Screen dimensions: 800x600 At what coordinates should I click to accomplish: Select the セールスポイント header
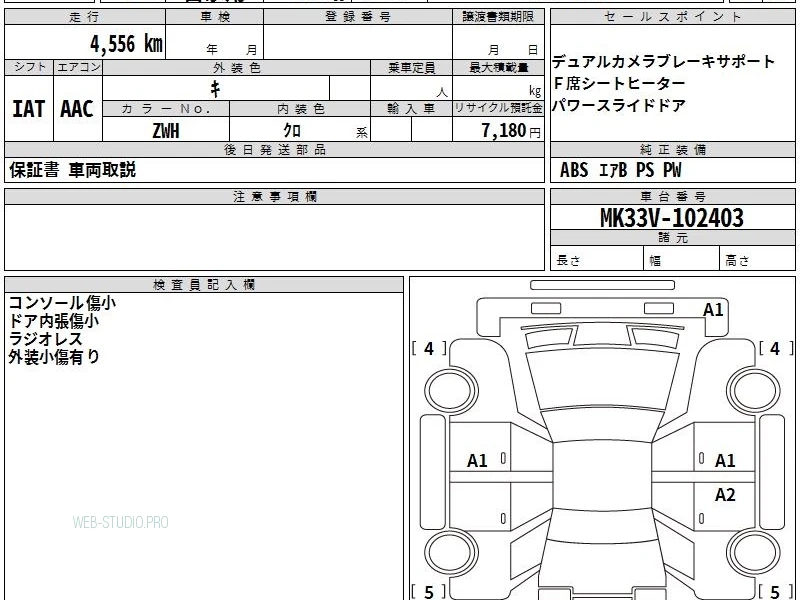point(672,17)
